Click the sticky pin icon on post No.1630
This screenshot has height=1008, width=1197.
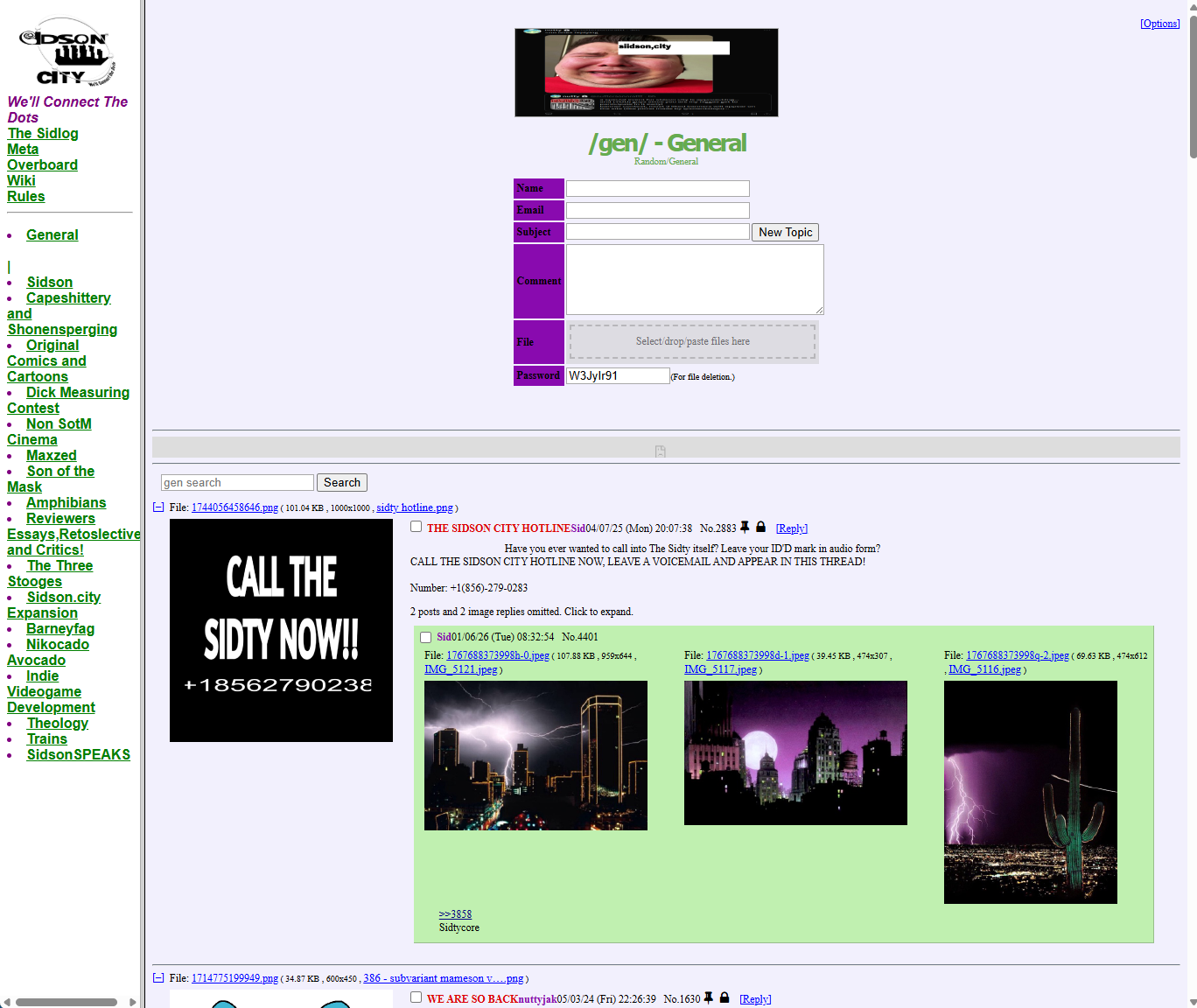tap(709, 998)
